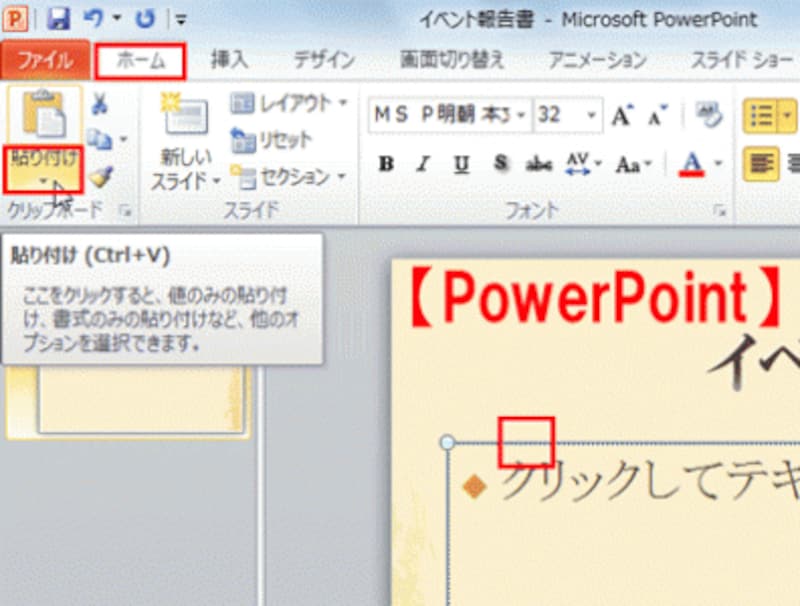Viewport: 800px width, 606px height.
Task: Switch to the ホーム tab
Action: click(x=140, y=61)
